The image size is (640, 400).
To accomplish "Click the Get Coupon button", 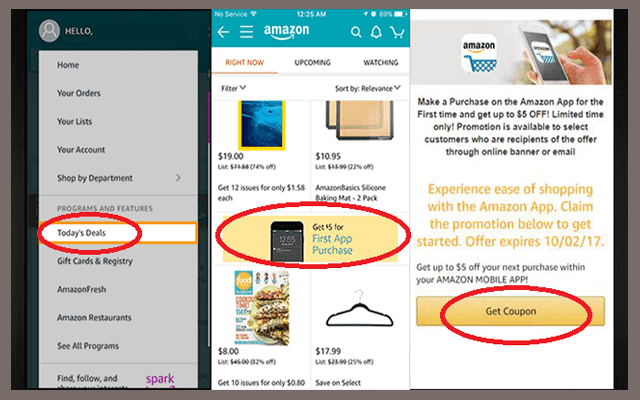I will [510, 311].
